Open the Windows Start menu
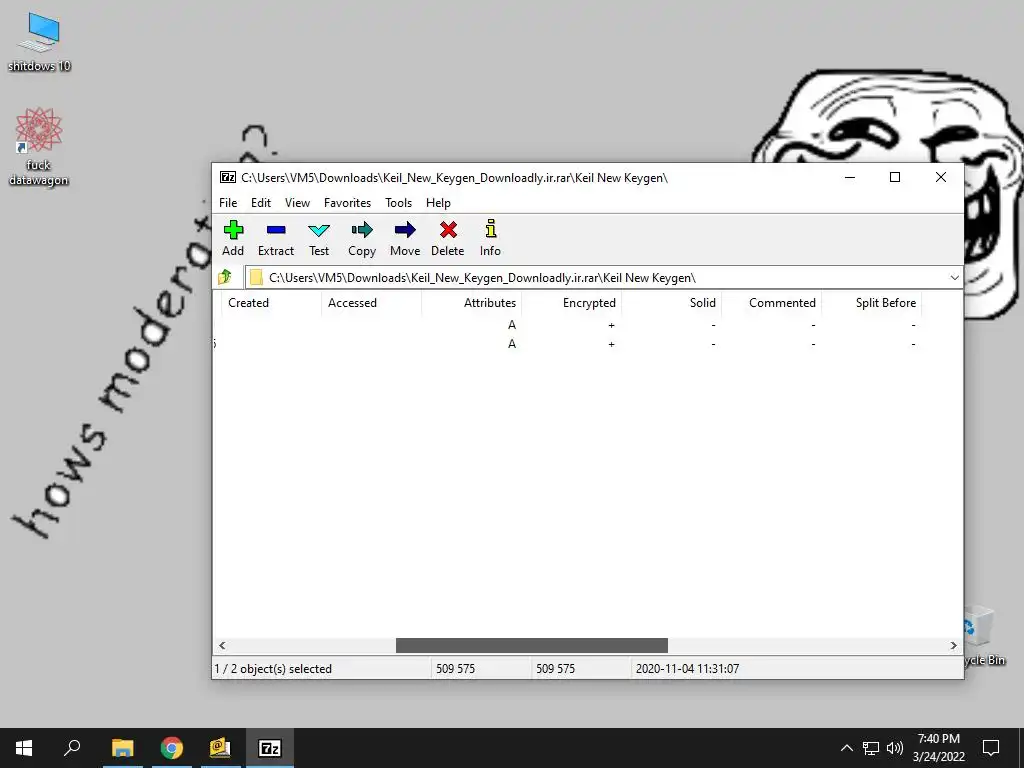This screenshot has width=1024, height=768. (24, 748)
